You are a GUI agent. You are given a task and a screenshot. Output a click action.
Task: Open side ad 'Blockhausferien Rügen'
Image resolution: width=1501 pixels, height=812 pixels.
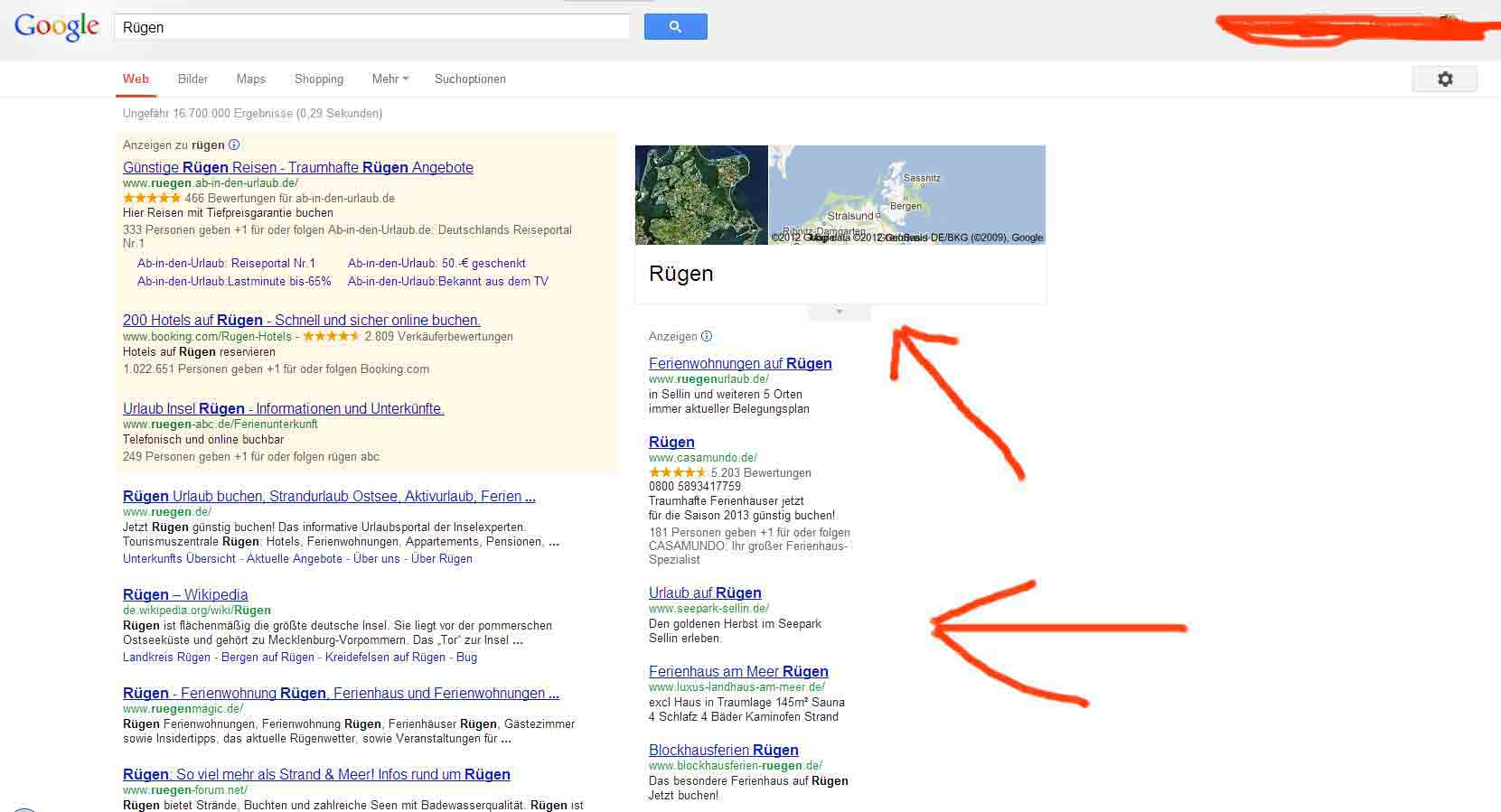click(724, 750)
